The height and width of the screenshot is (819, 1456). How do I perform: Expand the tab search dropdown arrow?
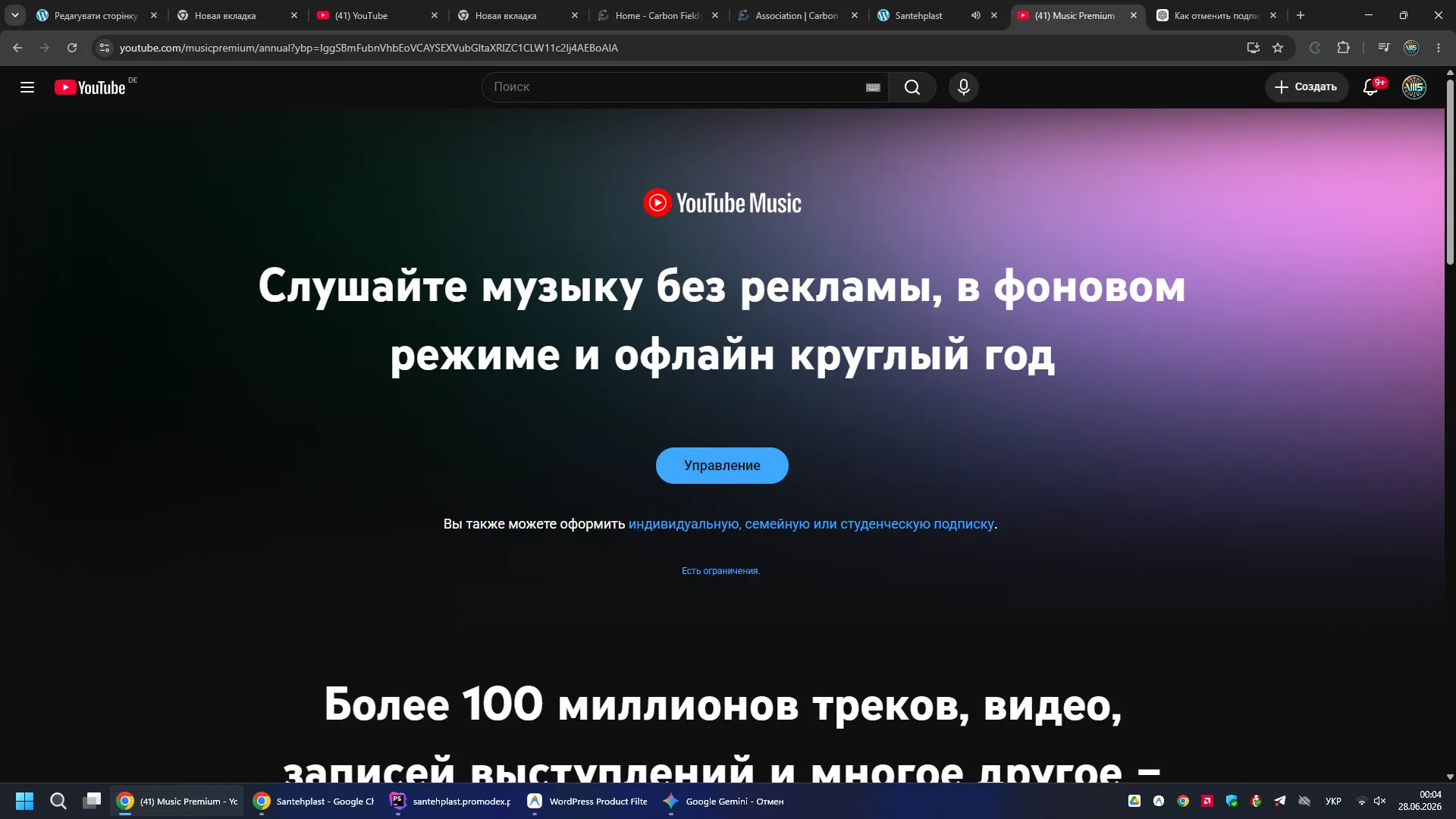coord(15,15)
